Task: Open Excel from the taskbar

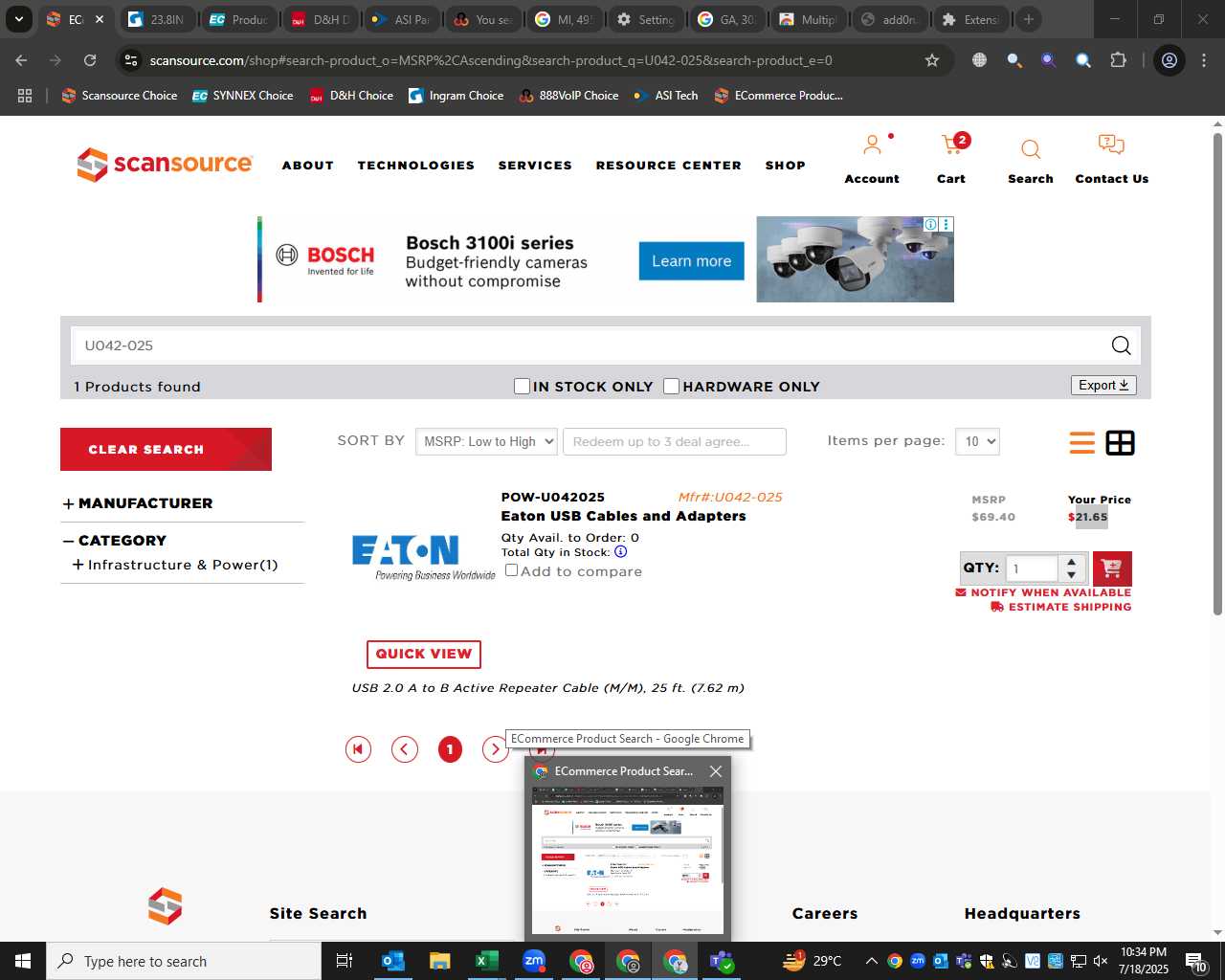Action: point(486,961)
